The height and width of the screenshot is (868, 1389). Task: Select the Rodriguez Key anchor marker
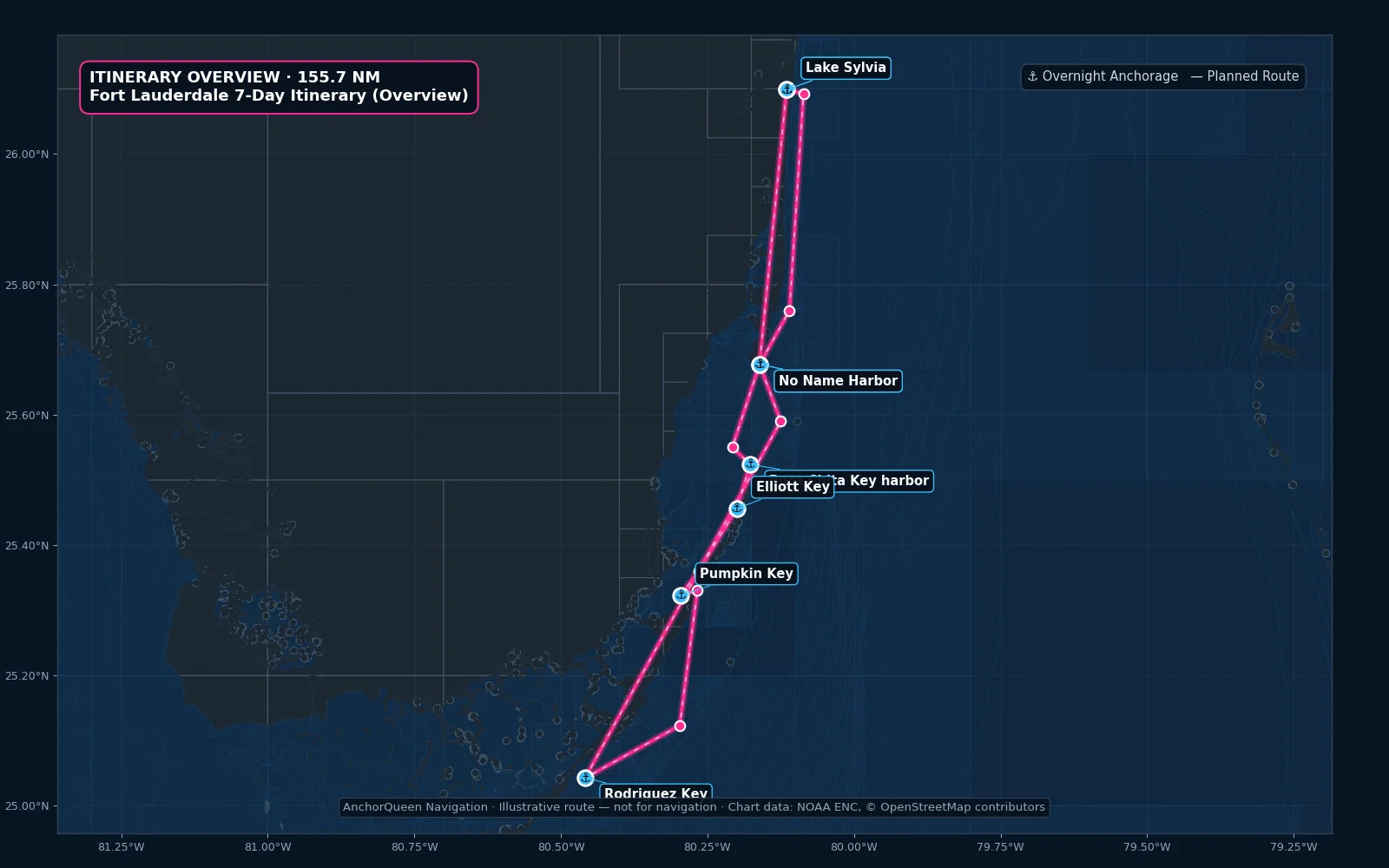point(585,778)
